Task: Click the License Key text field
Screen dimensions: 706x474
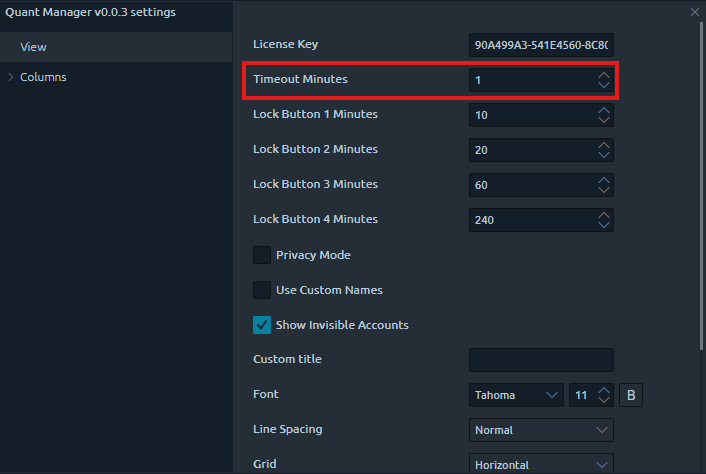Action: pyautogui.click(x=540, y=45)
